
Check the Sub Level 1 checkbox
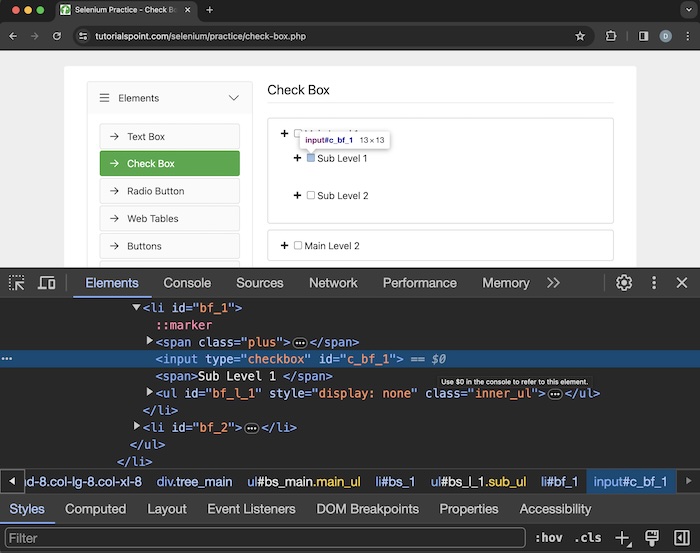point(311,158)
